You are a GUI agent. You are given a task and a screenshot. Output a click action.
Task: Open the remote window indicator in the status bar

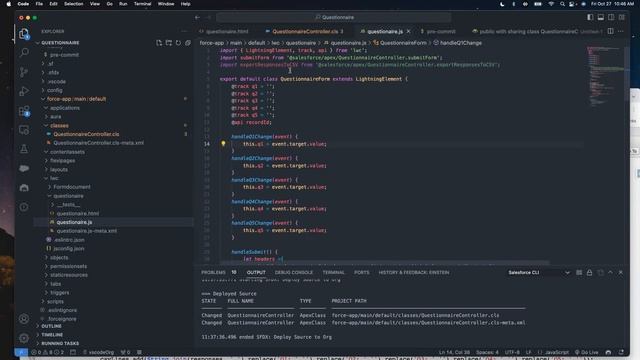tap(21, 352)
